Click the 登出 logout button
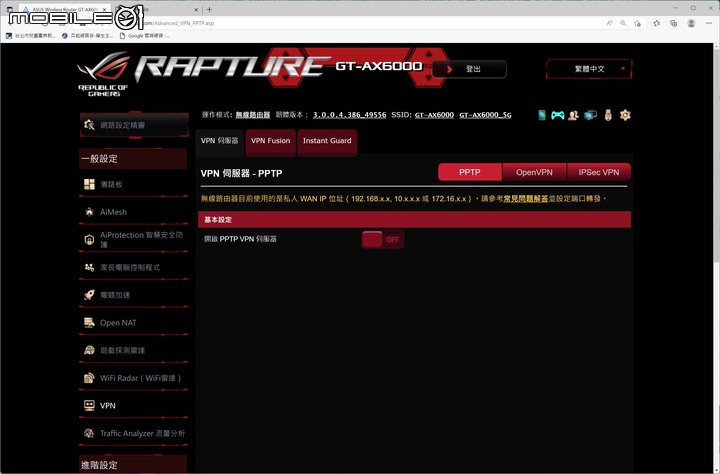Screen dimensions: 720x474 coord(469,69)
